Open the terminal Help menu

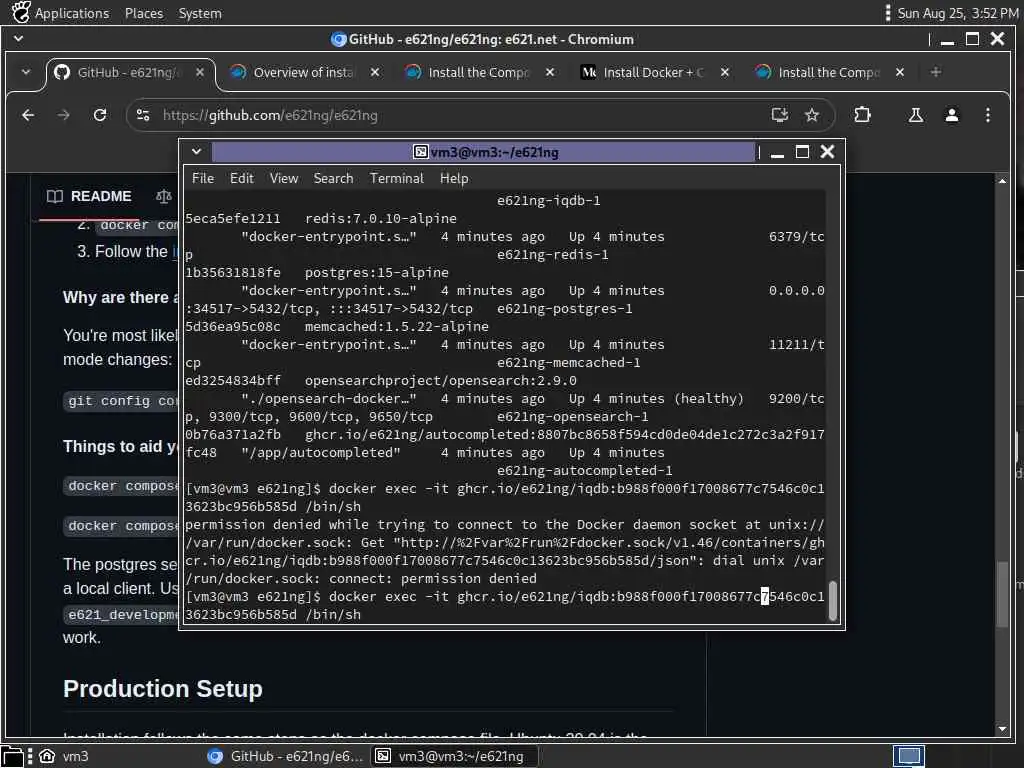pyautogui.click(x=454, y=178)
